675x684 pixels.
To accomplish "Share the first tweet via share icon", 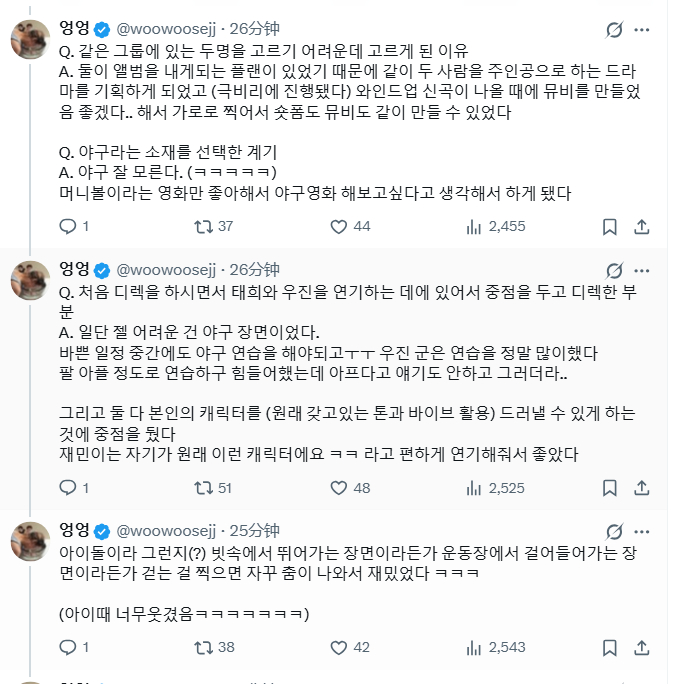I will tap(641, 226).
